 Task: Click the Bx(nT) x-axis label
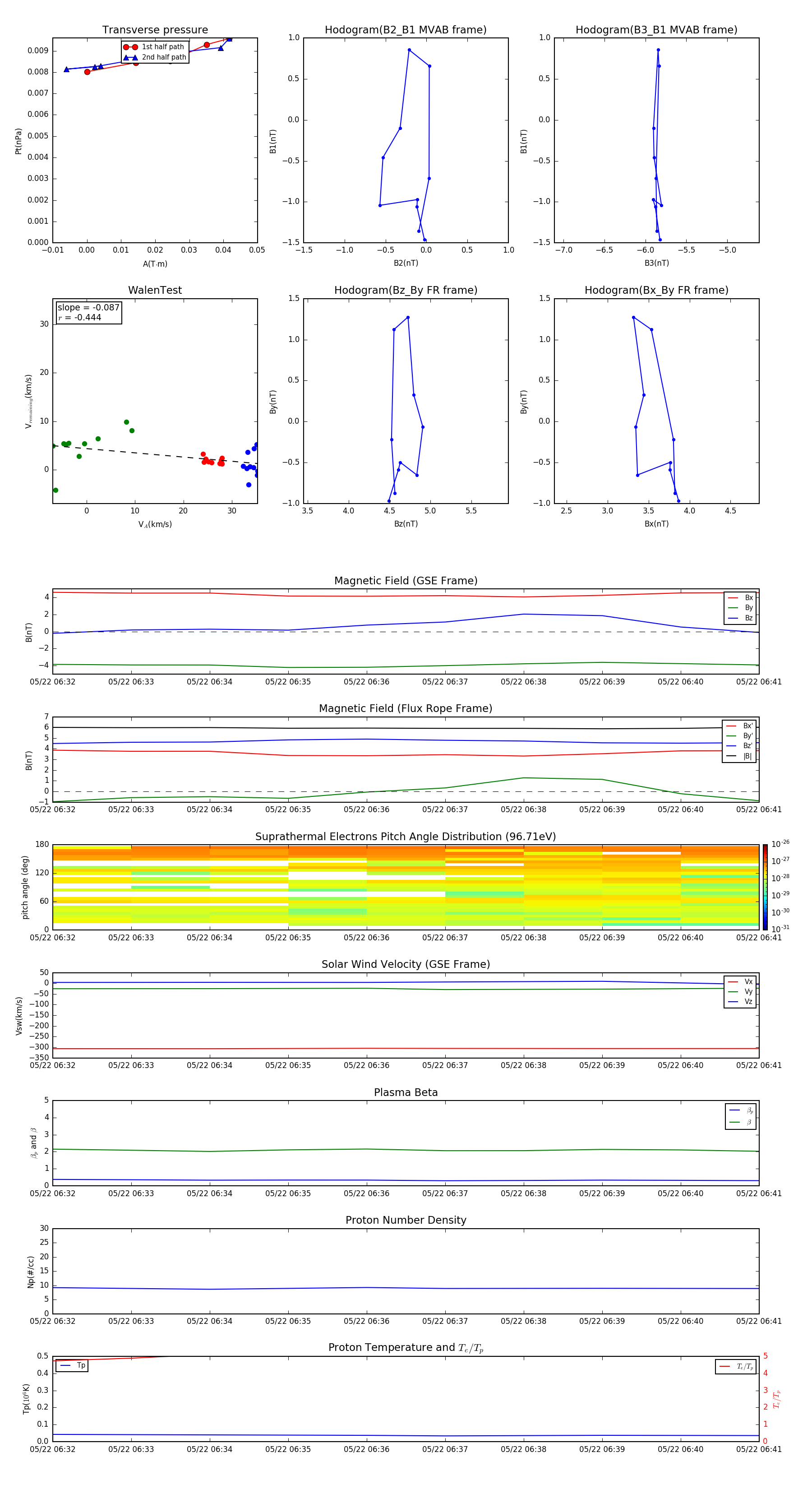click(656, 524)
